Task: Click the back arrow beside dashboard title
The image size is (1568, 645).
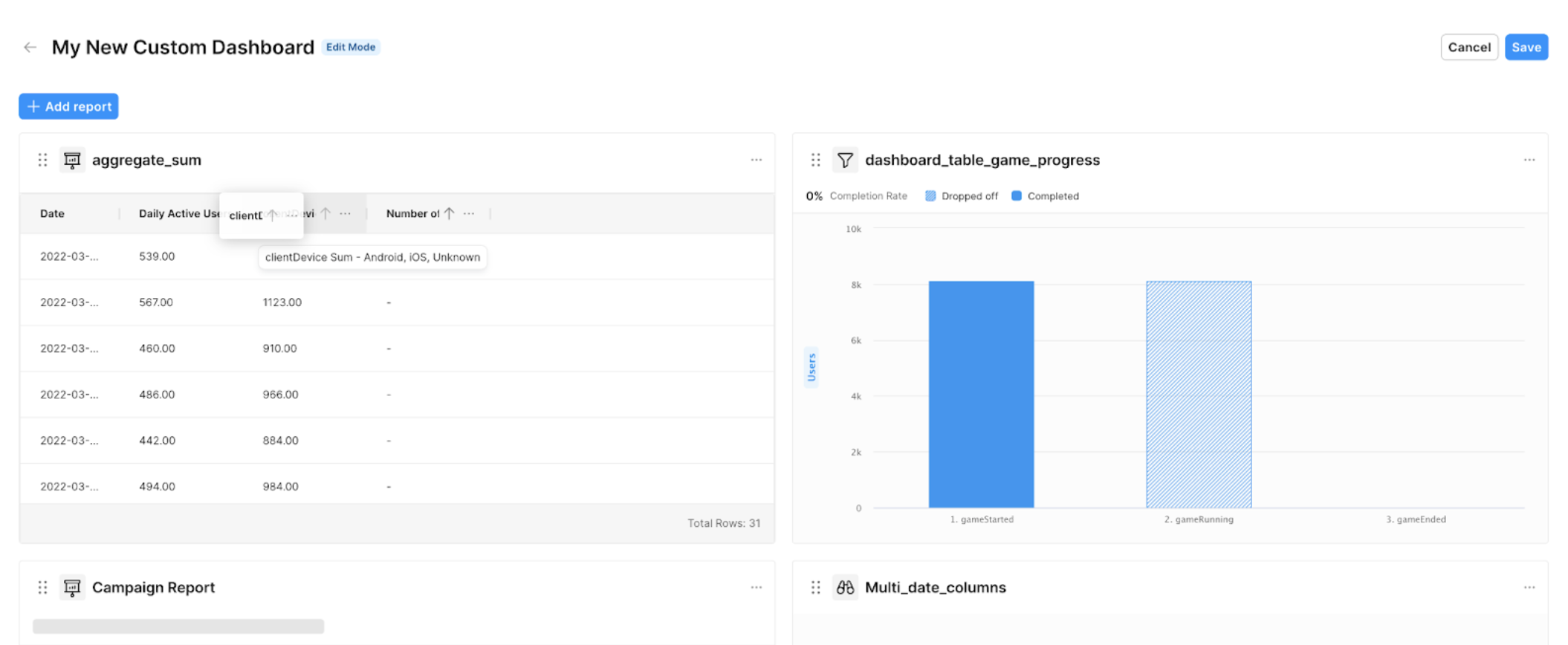Action: [x=30, y=48]
